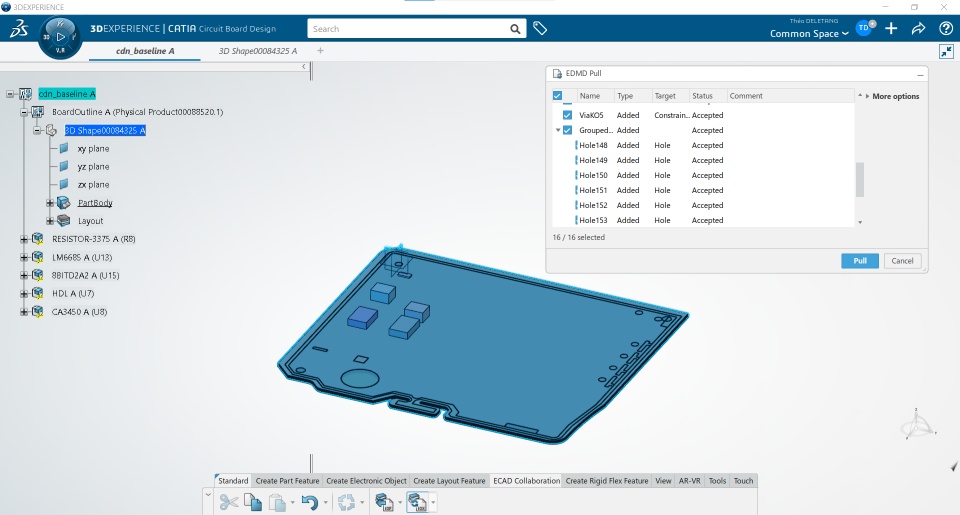Click the Update cycle icon
Image resolution: width=960 pixels, height=515 pixels.
click(x=347, y=503)
